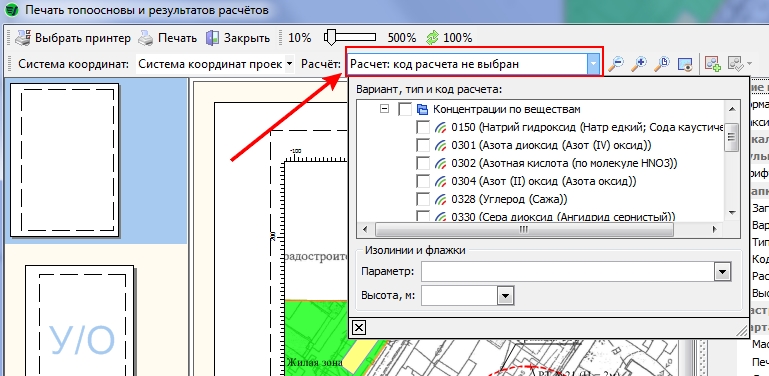Click the zoom percentage slider handle
The image size is (769, 376).
point(331,37)
